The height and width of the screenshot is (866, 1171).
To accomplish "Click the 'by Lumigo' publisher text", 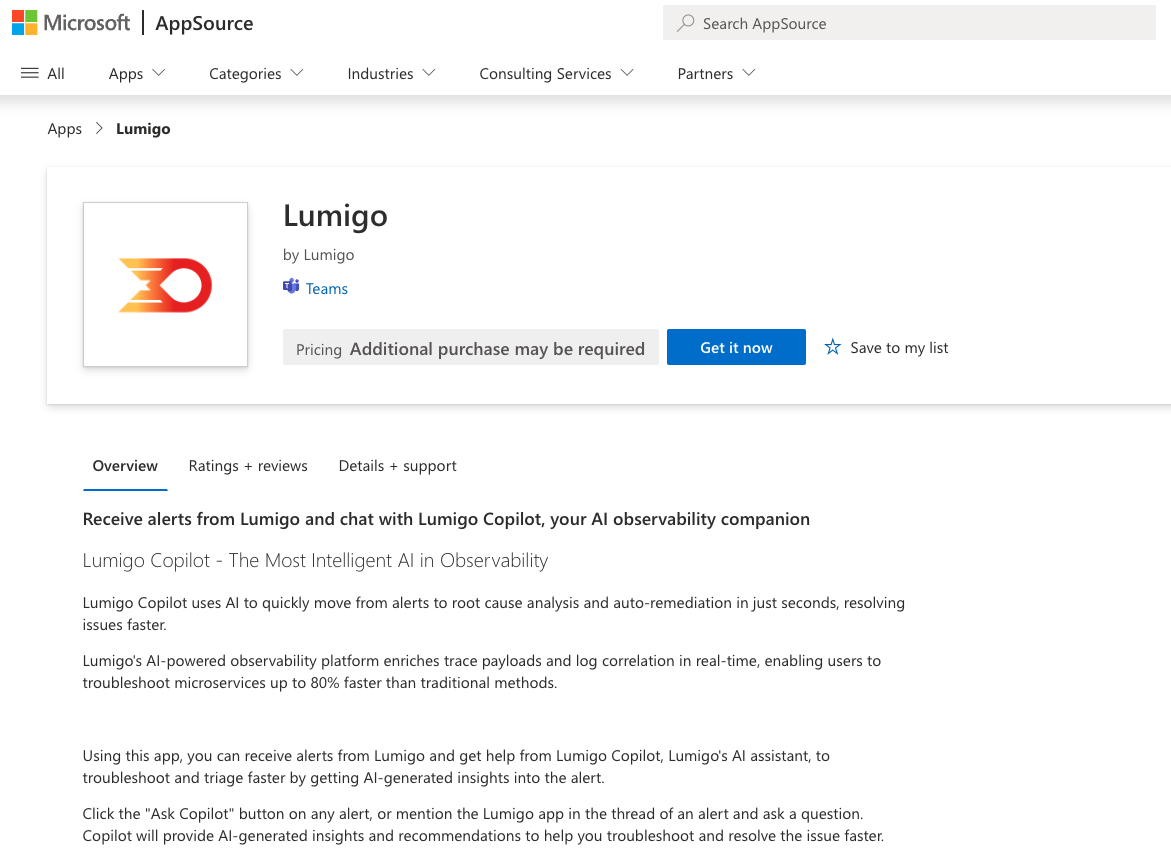I will [x=318, y=255].
